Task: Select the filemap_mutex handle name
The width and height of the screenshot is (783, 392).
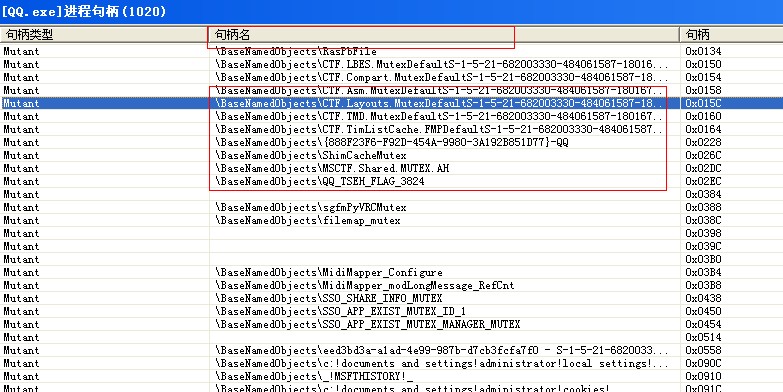Action: (x=308, y=220)
